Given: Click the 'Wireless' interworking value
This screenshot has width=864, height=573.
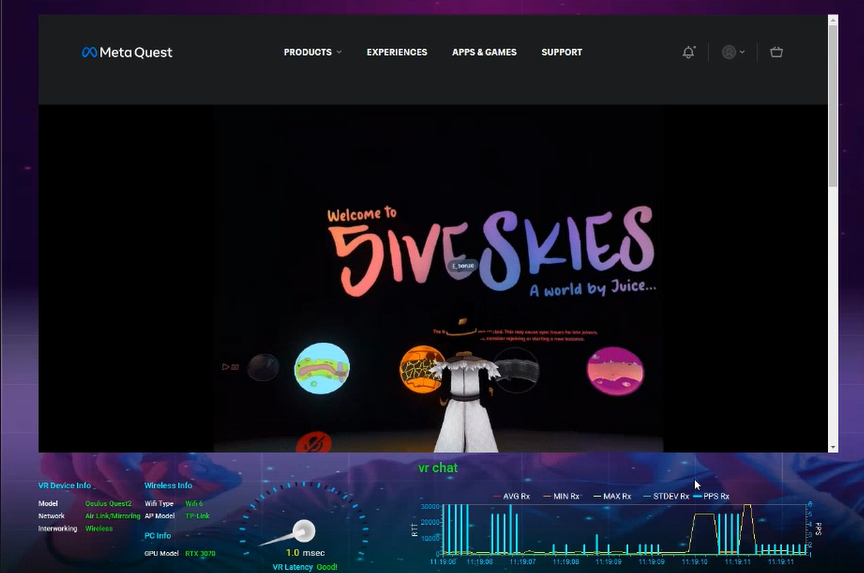Looking at the screenshot, I should [99, 529].
